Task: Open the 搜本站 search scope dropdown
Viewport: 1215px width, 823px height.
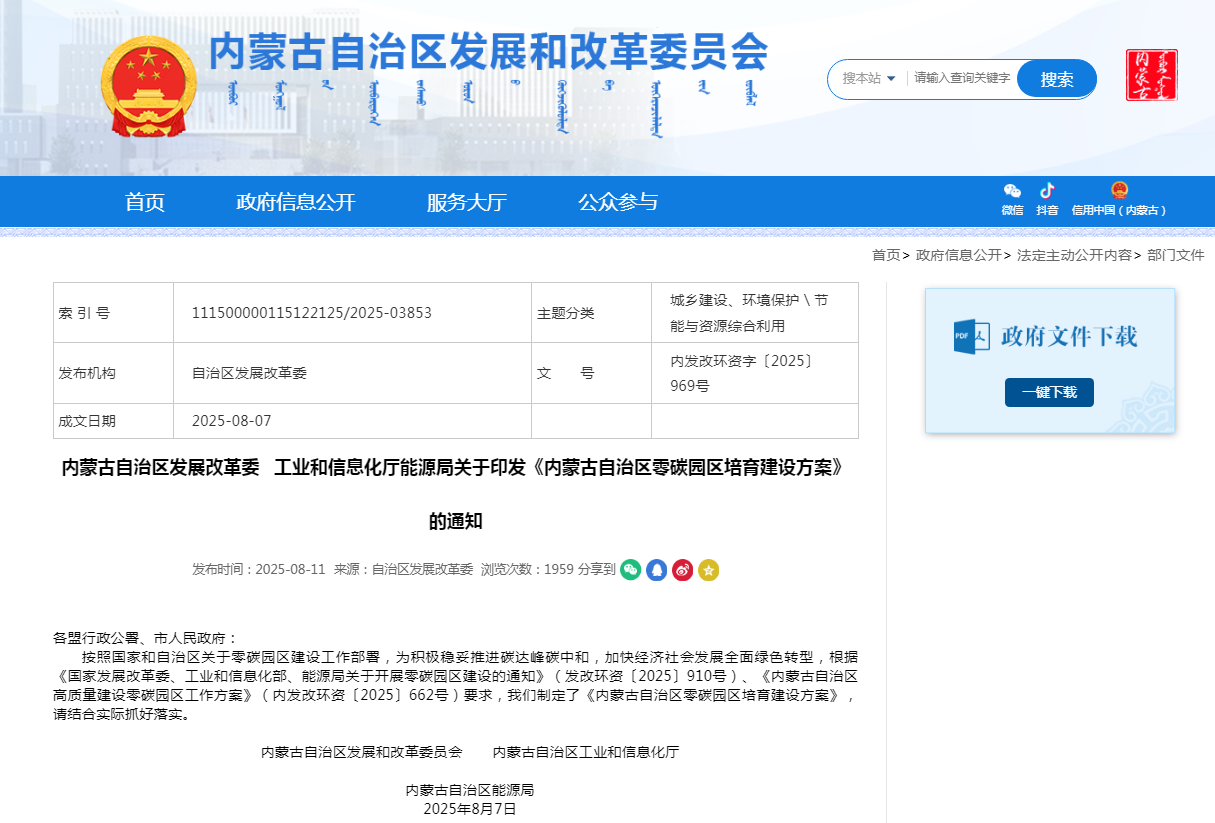Action: tap(866, 78)
